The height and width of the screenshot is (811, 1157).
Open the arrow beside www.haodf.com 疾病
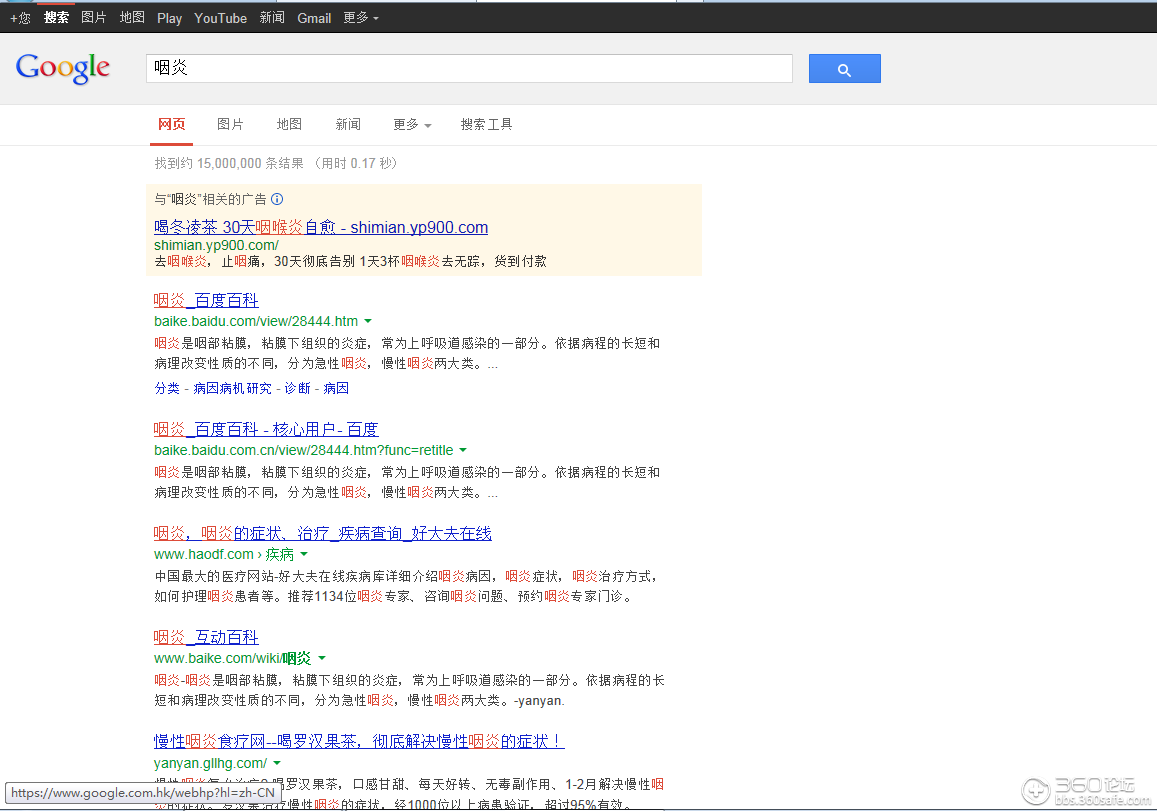(x=304, y=555)
